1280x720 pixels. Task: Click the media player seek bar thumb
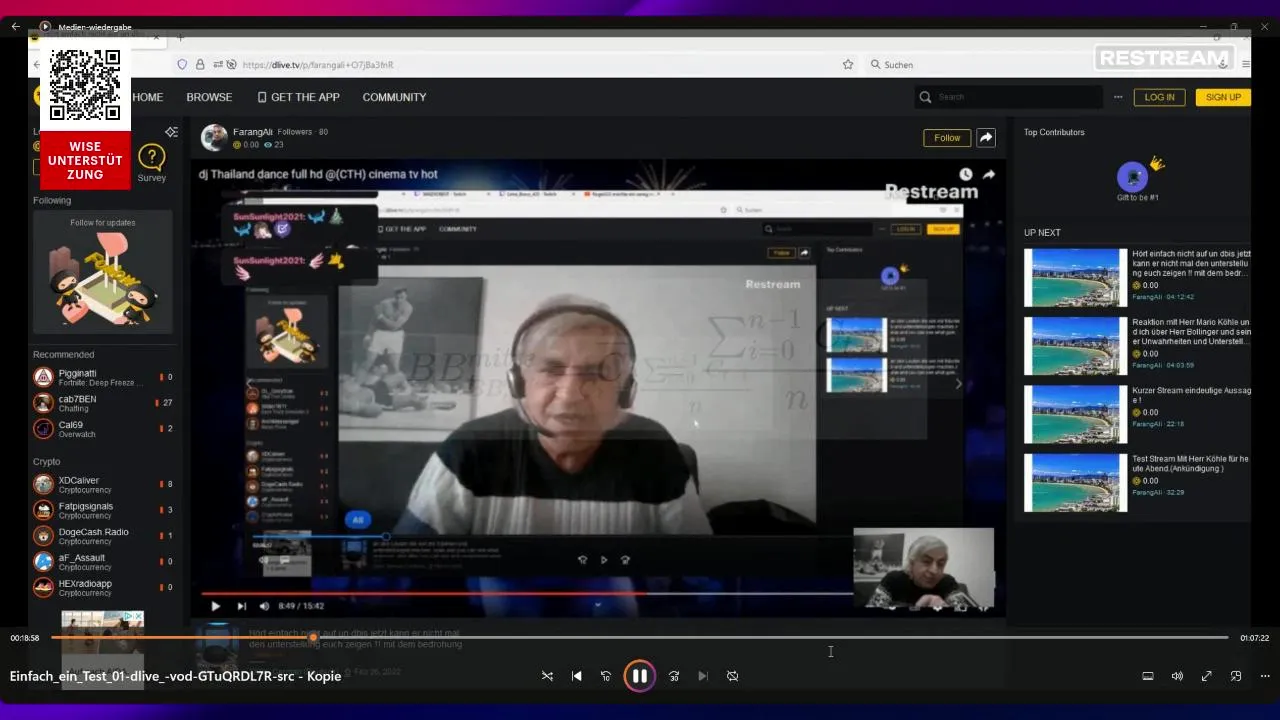point(313,637)
